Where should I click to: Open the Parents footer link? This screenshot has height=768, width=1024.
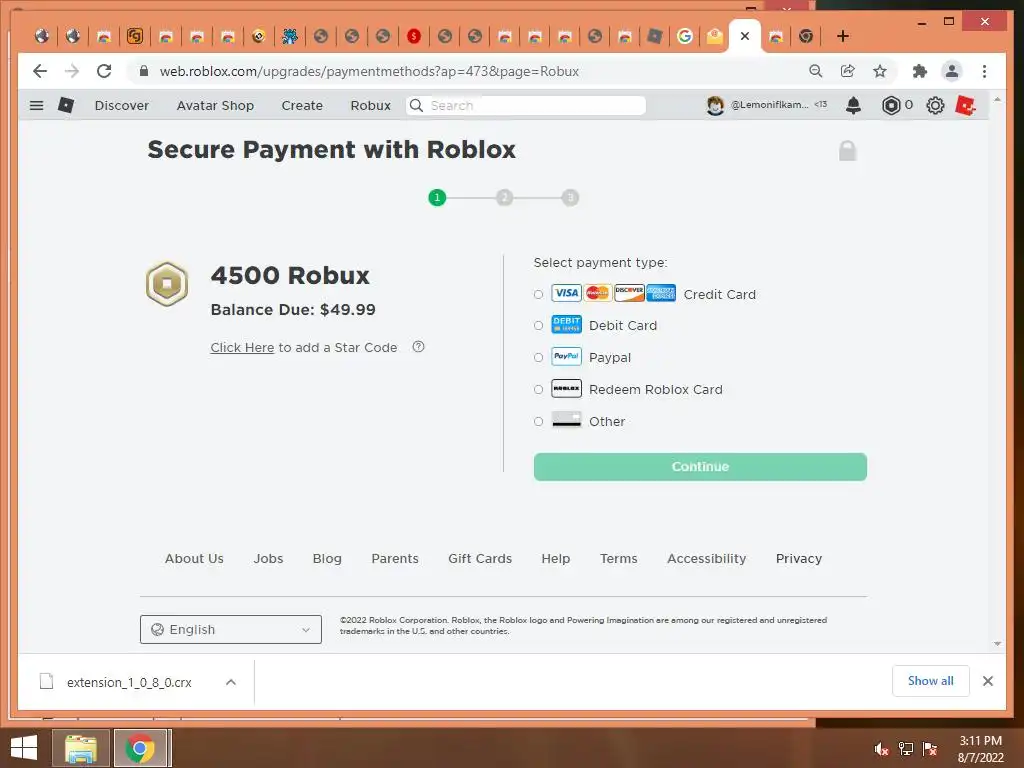tap(394, 558)
